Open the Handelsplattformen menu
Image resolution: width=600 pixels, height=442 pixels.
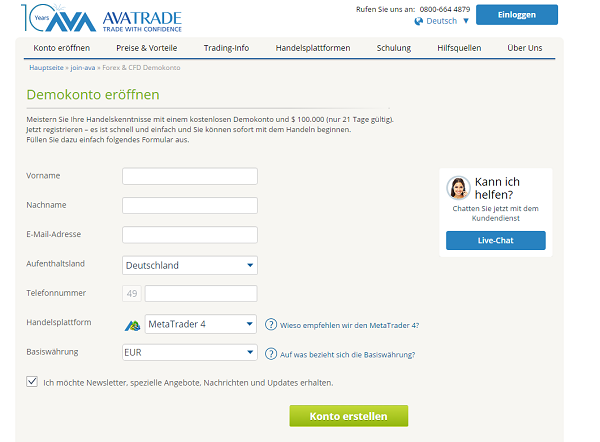313,48
